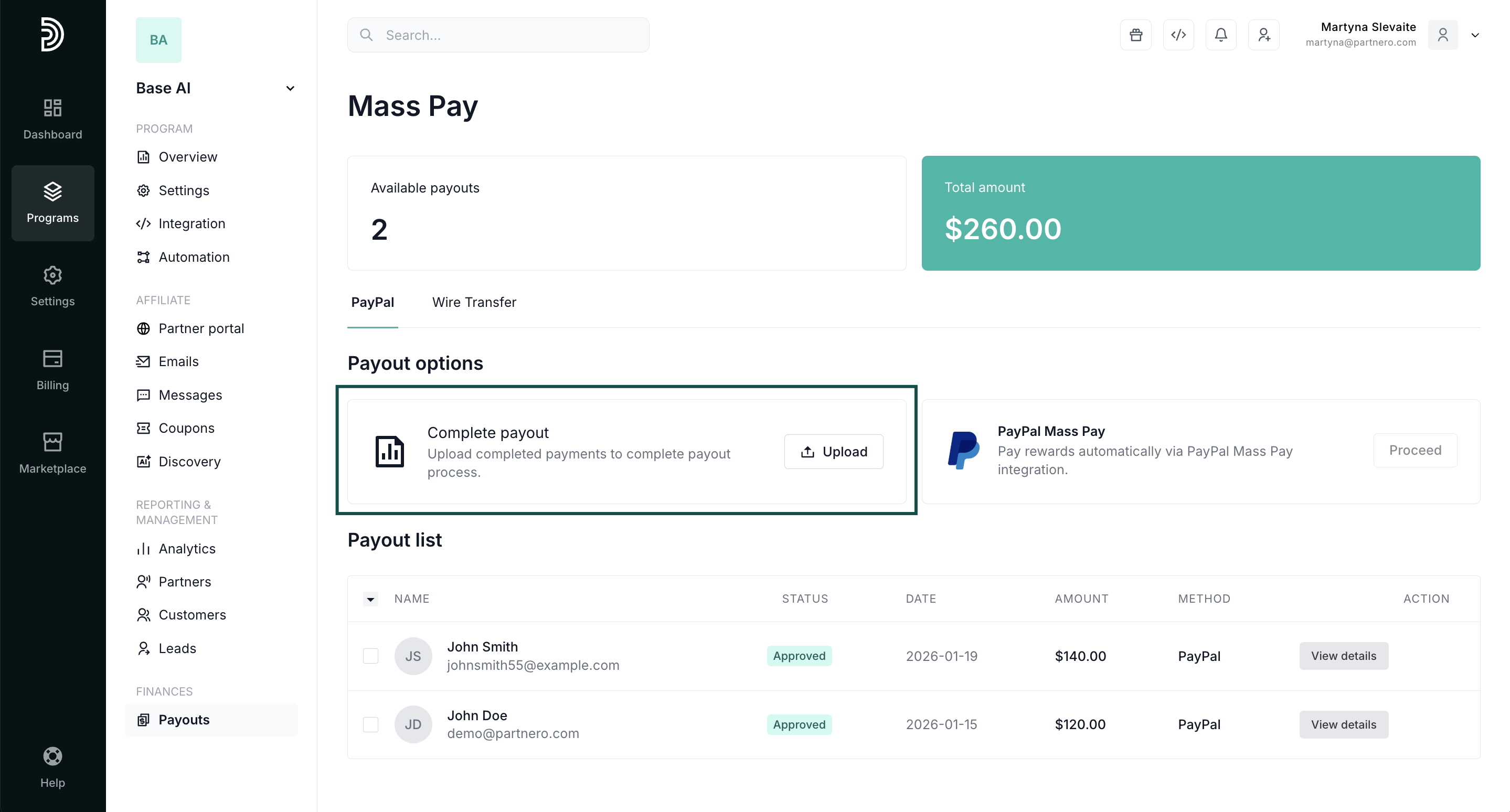Open Dashboard in dark sidebar
The height and width of the screenshot is (812, 1510).
coord(52,119)
